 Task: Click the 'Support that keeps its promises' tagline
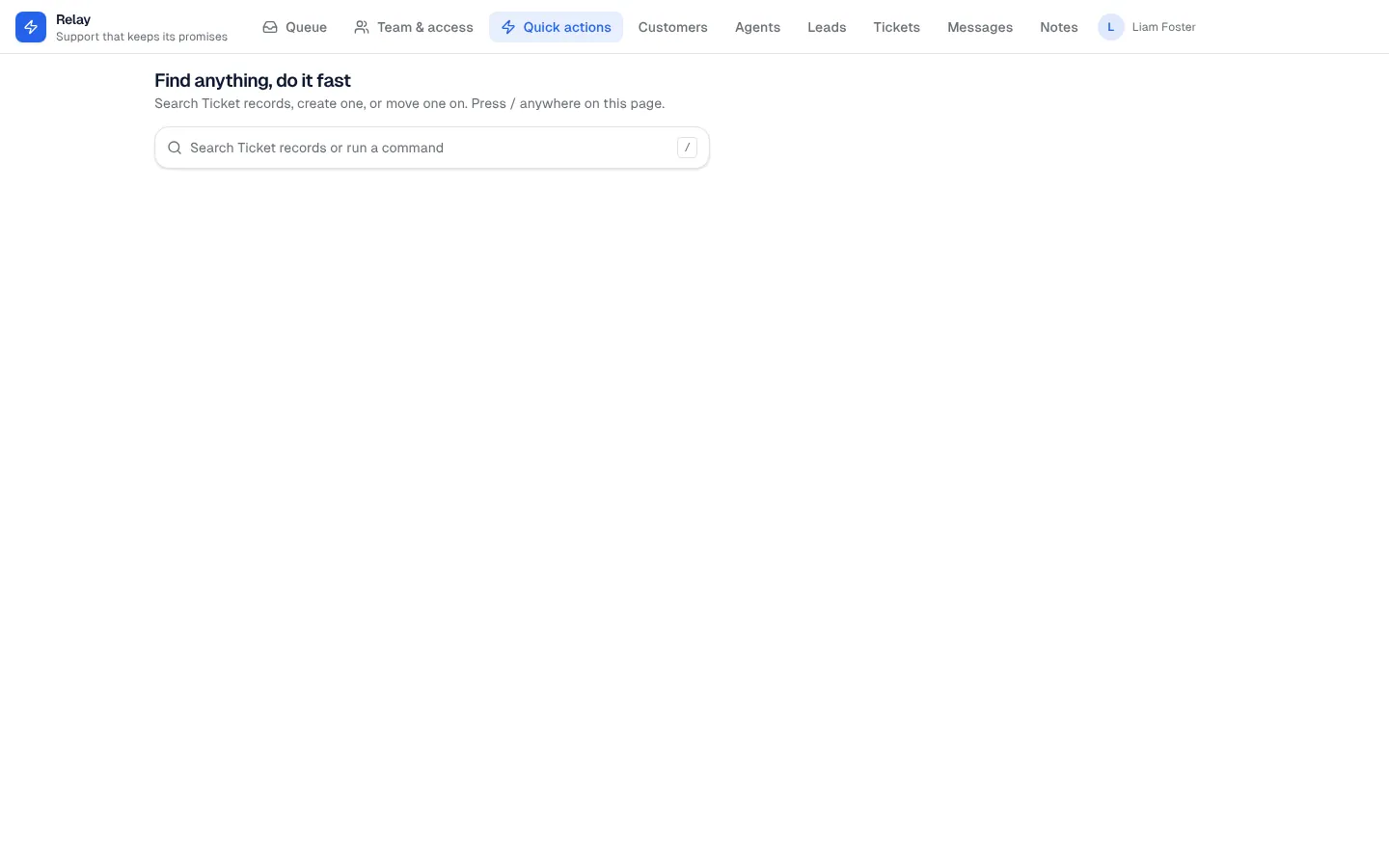tap(142, 37)
